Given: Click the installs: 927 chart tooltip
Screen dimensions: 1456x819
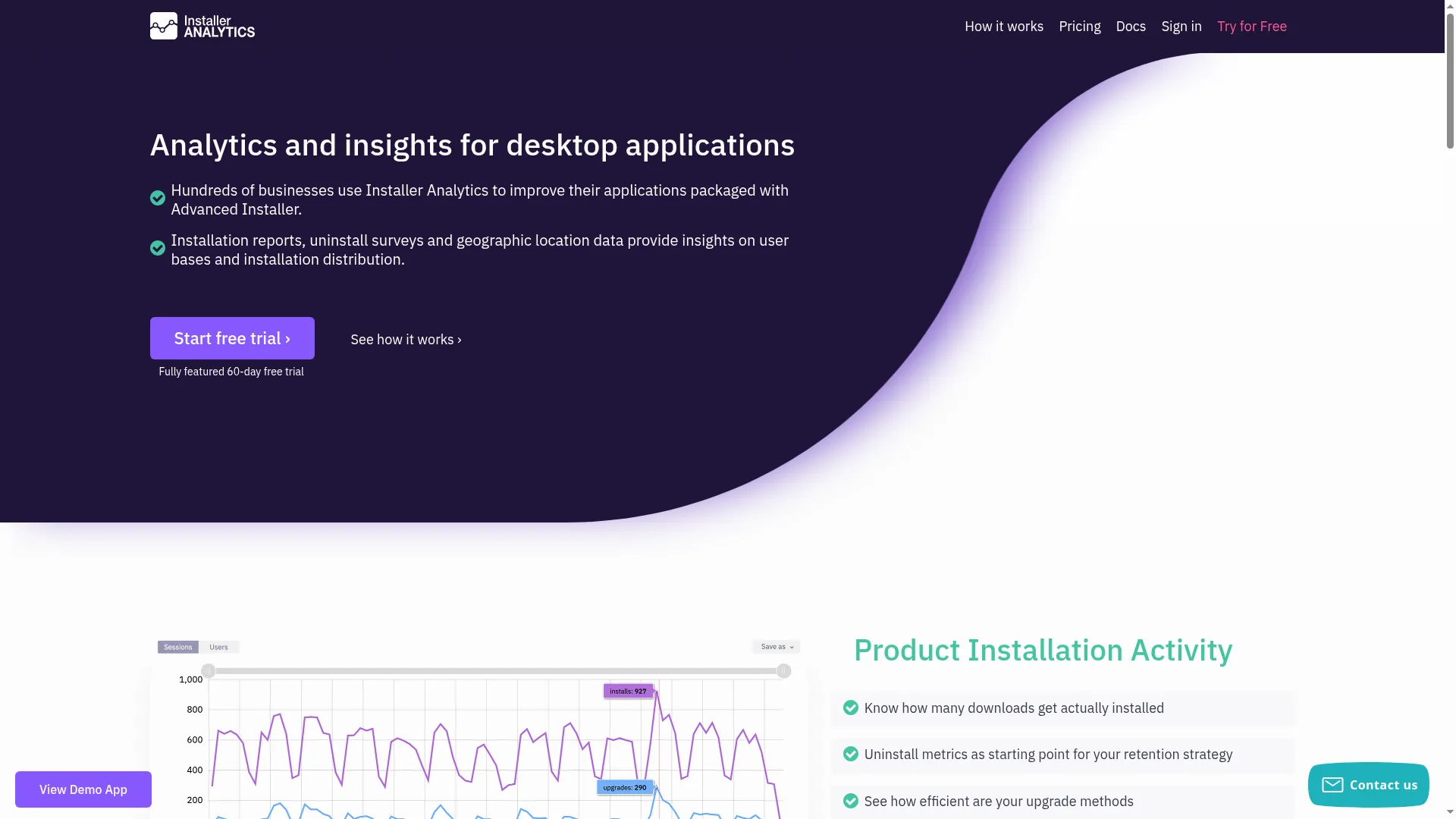Looking at the screenshot, I should (x=628, y=691).
